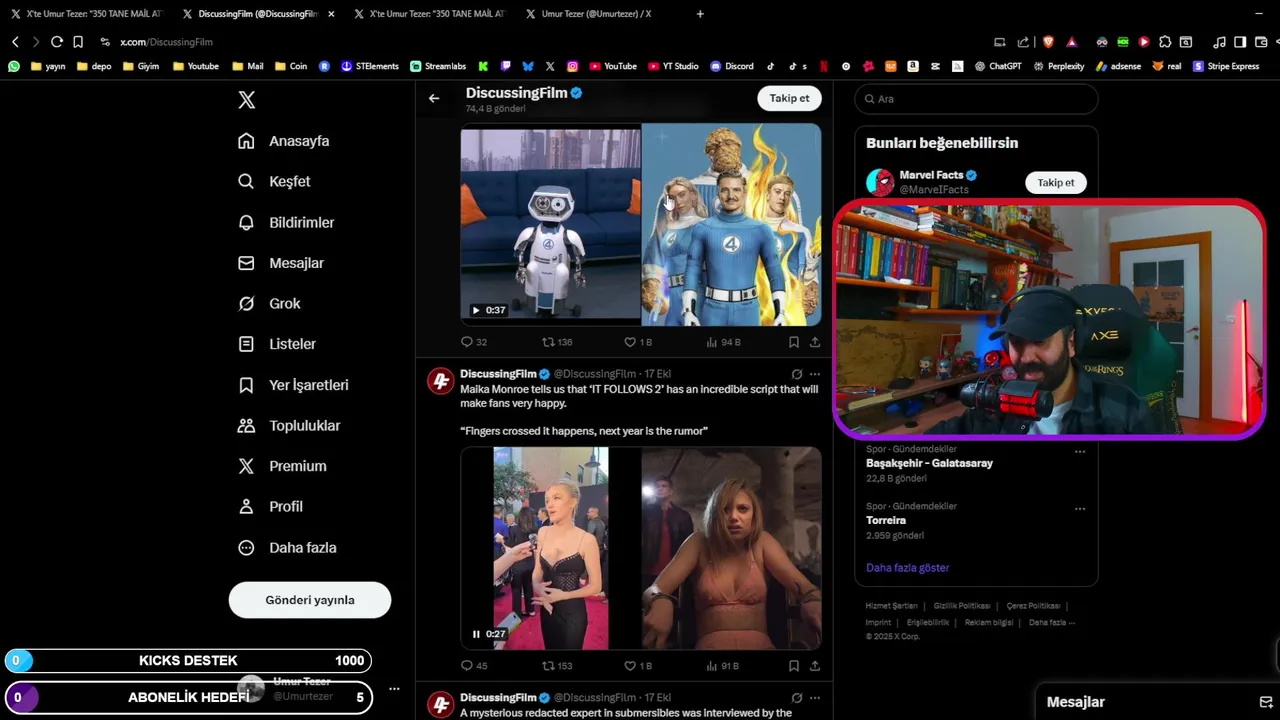
Task: Go to Anasayfa in the sidebar
Action: [x=284, y=141]
